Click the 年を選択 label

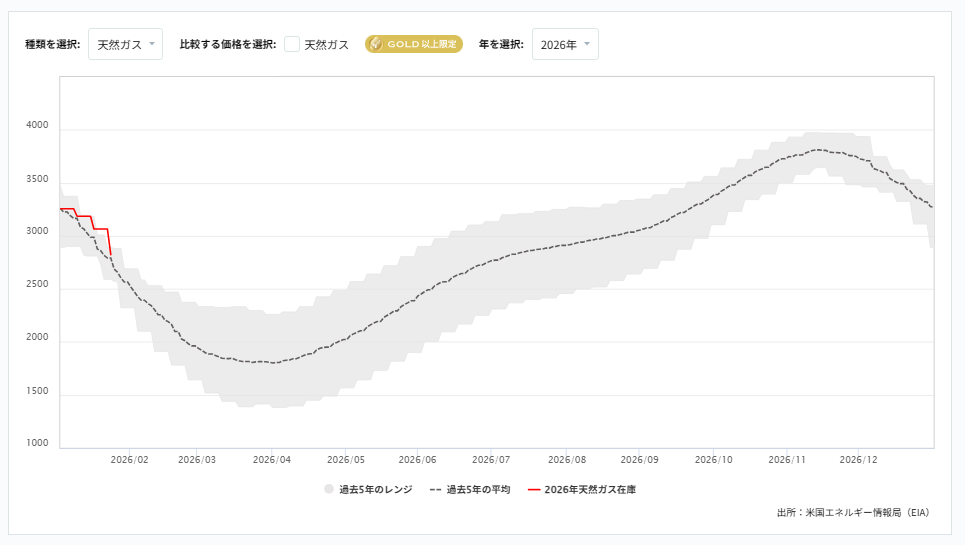pyautogui.click(x=501, y=44)
